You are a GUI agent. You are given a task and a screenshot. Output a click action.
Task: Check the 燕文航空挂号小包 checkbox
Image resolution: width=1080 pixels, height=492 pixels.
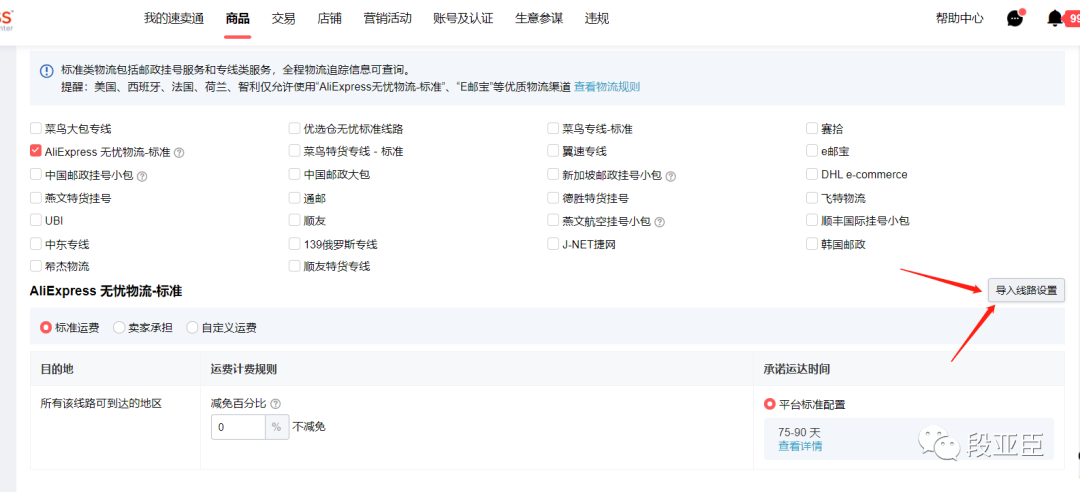(x=553, y=221)
